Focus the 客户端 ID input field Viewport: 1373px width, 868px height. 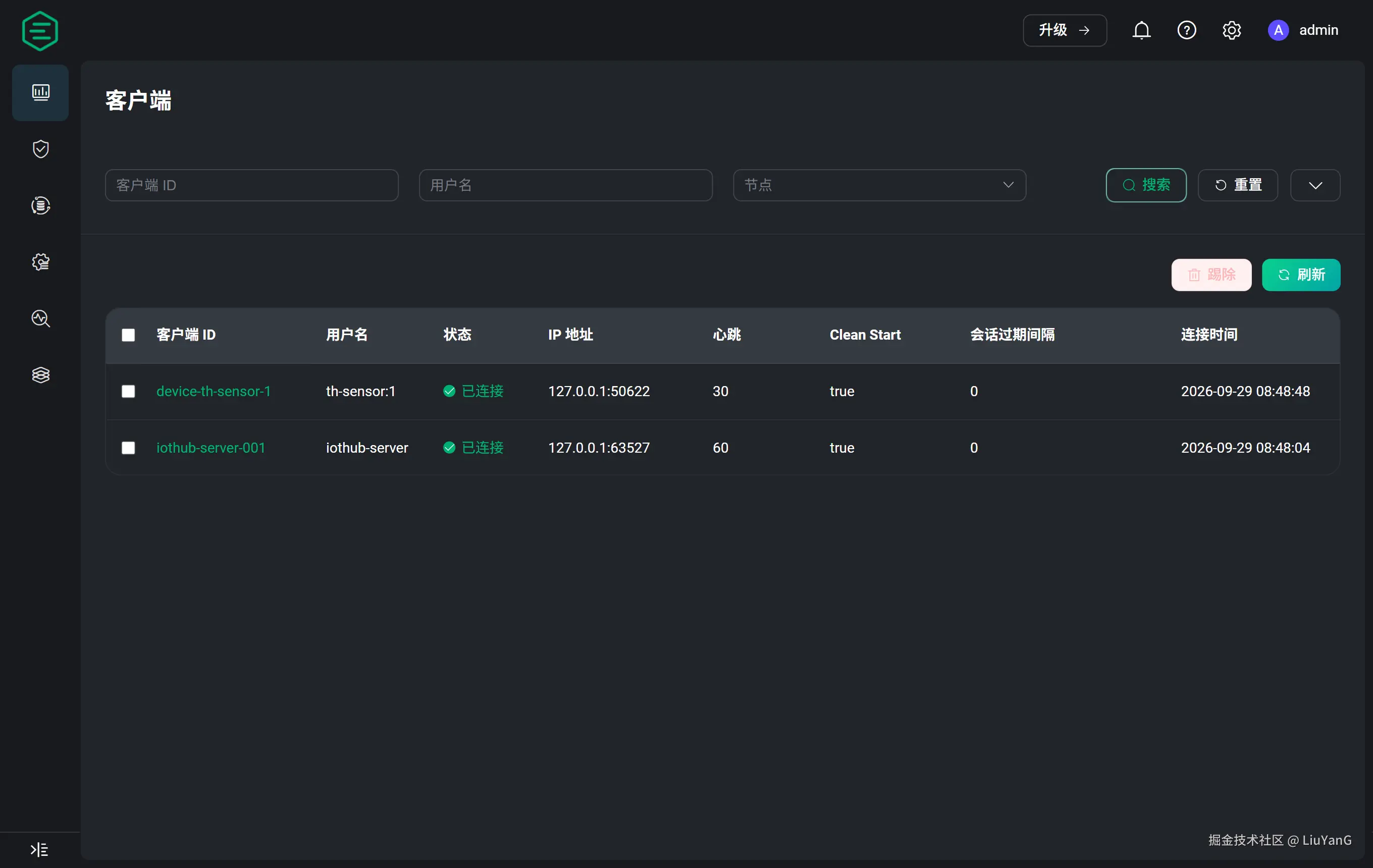tap(251, 185)
